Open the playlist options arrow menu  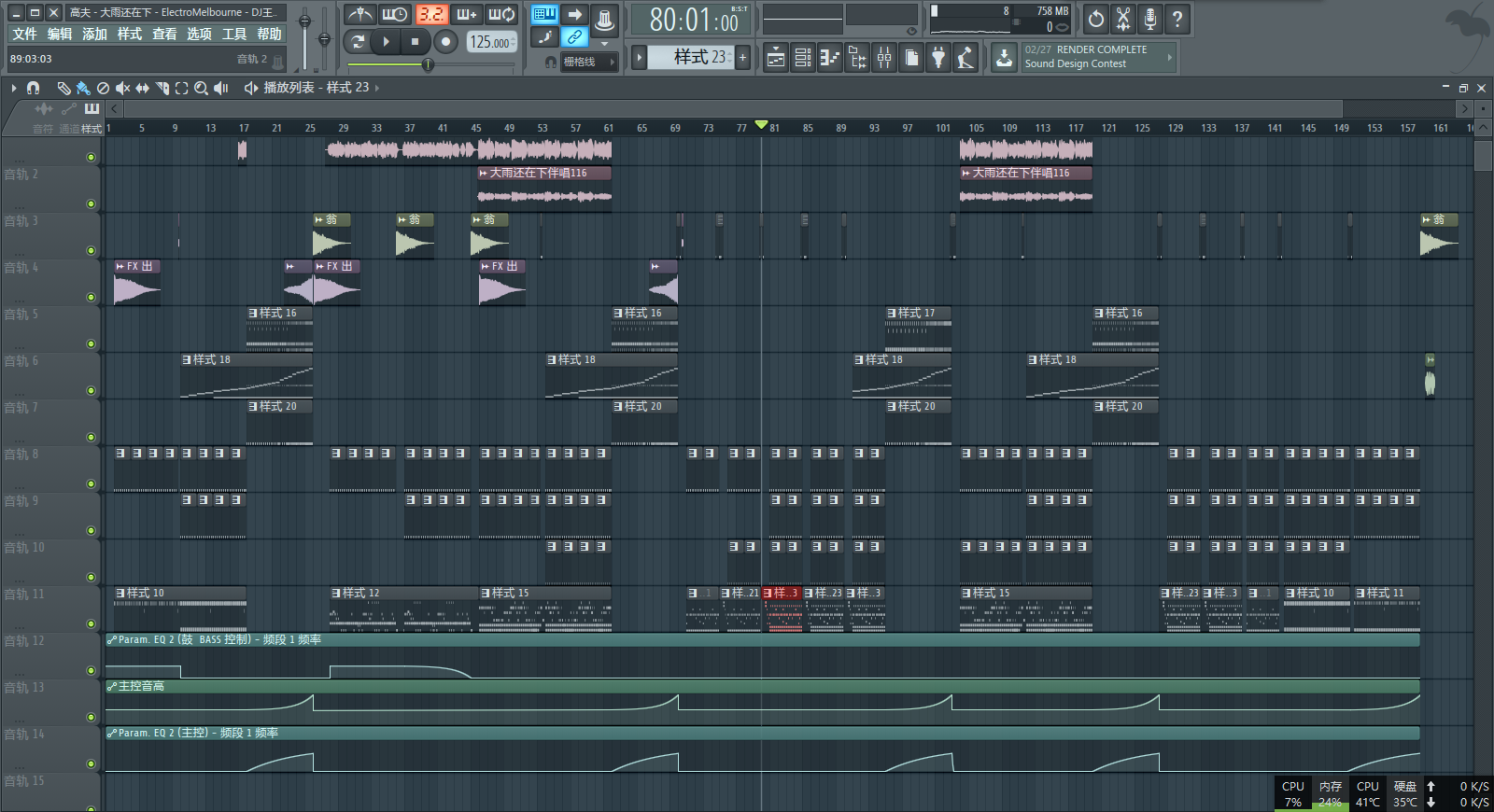tap(14, 88)
